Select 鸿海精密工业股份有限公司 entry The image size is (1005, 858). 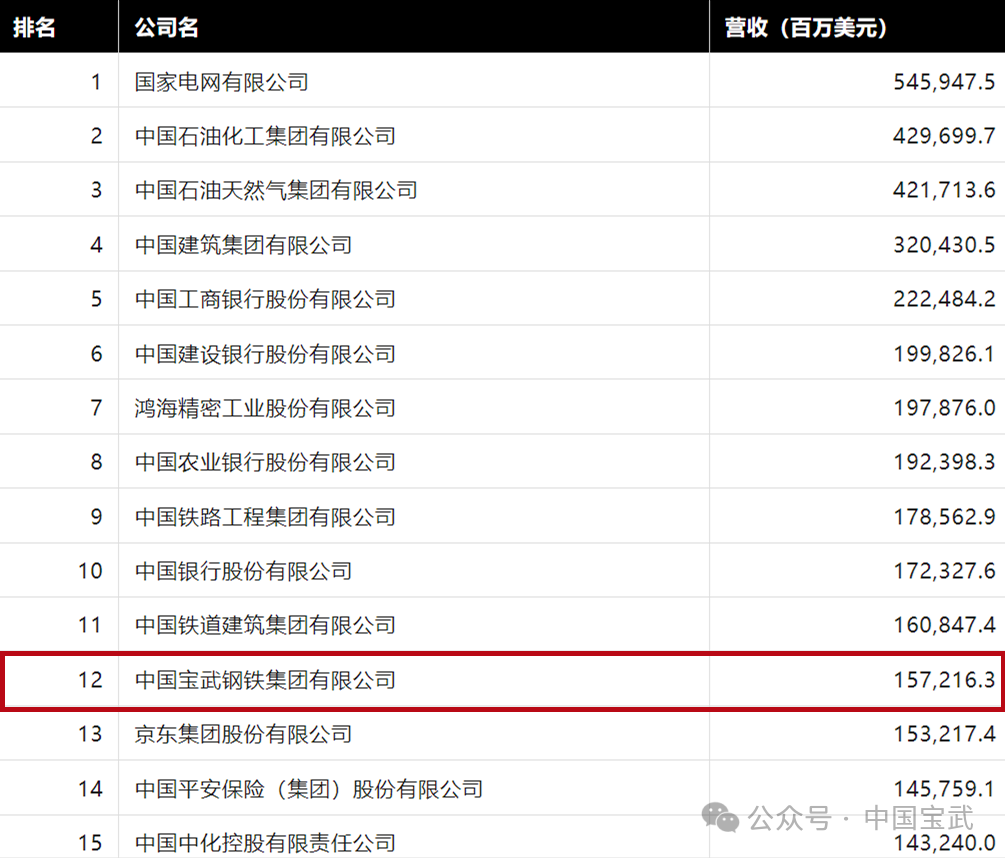[265, 408]
